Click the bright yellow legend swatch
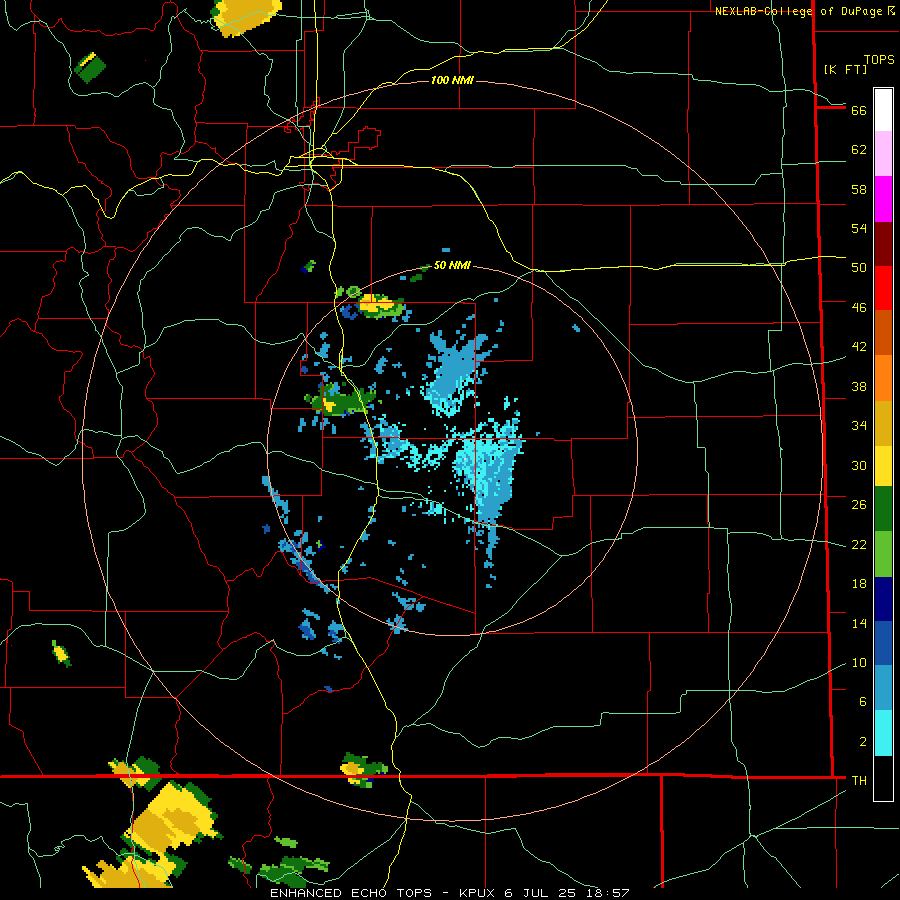Image resolution: width=900 pixels, height=900 pixels. [x=883, y=466]
